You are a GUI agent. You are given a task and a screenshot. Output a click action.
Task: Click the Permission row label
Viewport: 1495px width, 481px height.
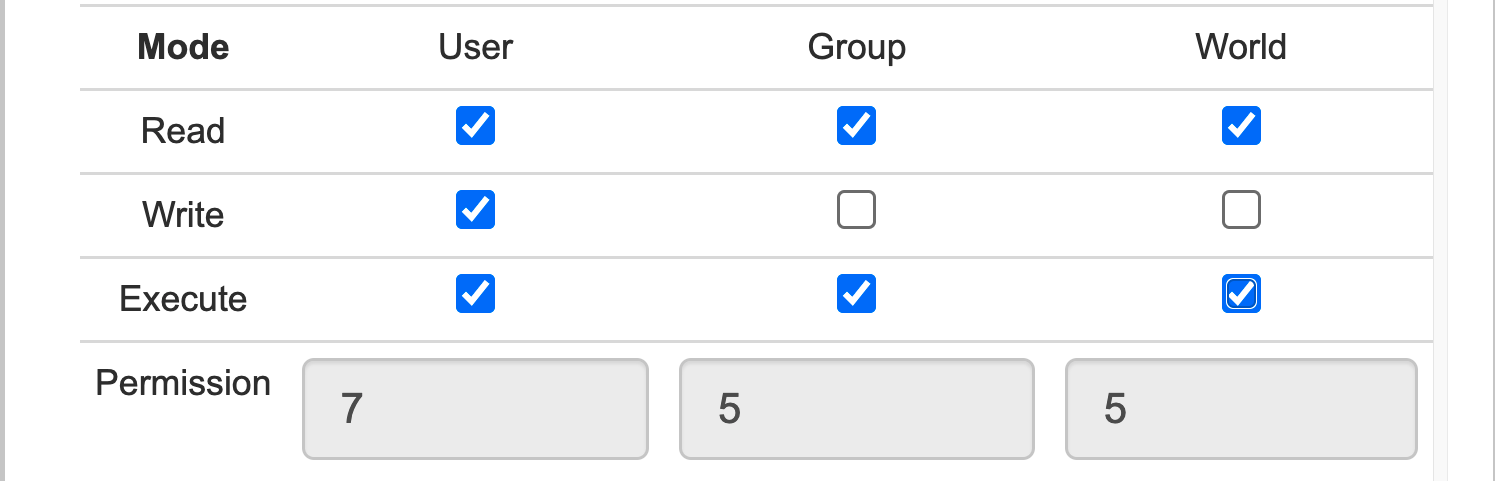(183, 383)
